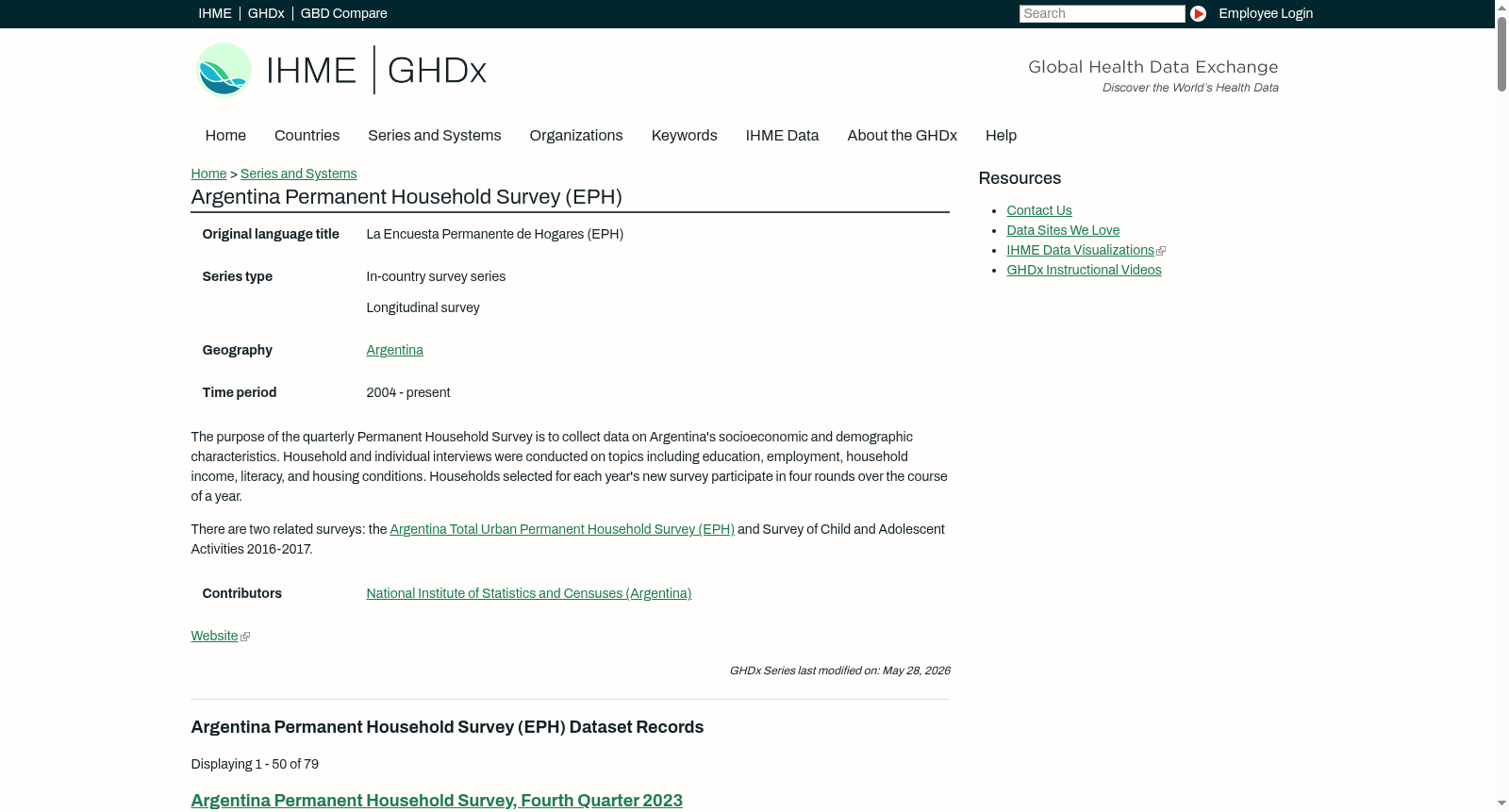Viewport: 1509px width, 812px height.
Task: Open GHDx Instructional Videos link
Action: (x=1084, y=270)
